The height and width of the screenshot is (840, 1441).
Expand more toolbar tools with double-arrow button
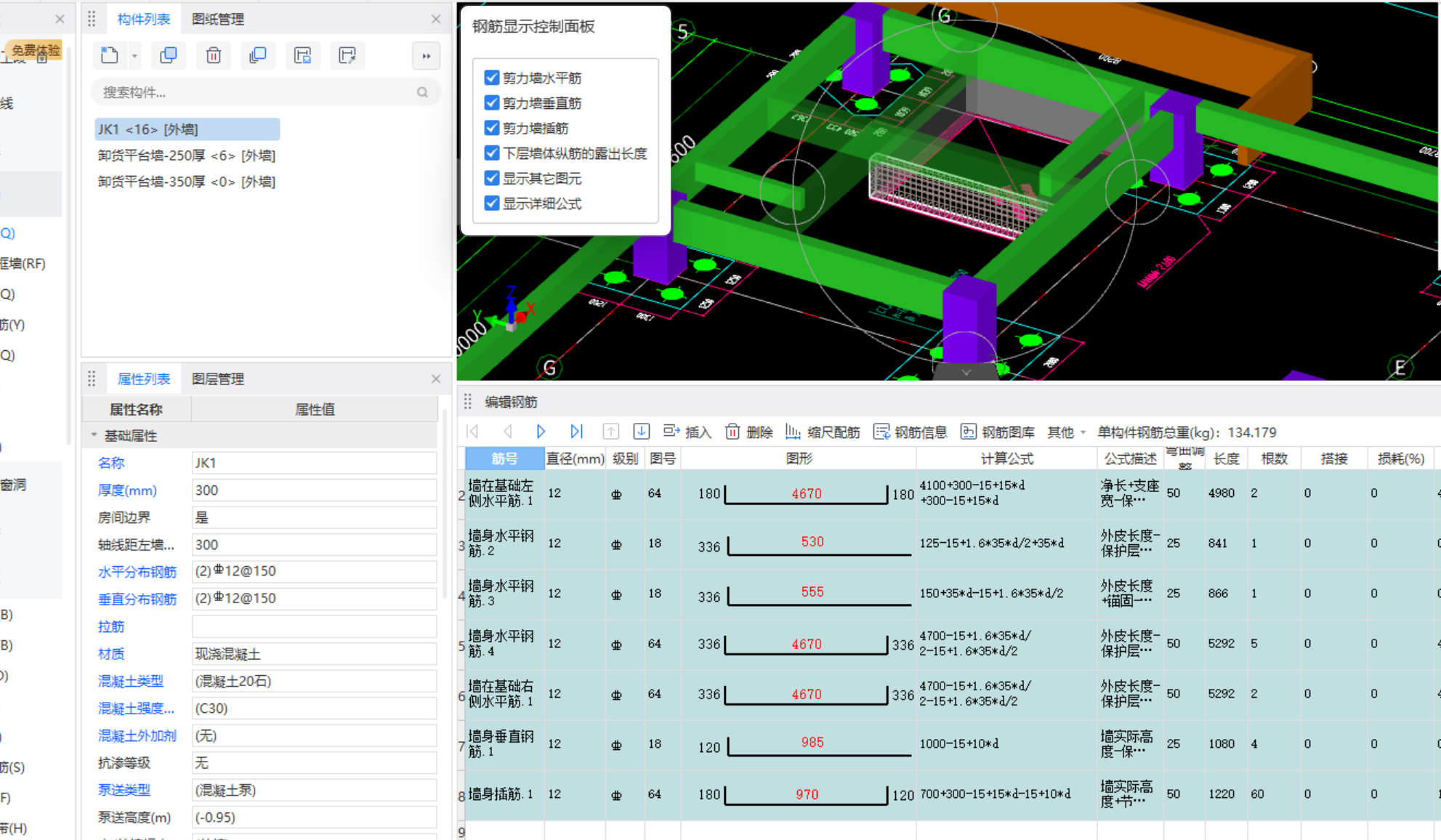coord(427,56)
